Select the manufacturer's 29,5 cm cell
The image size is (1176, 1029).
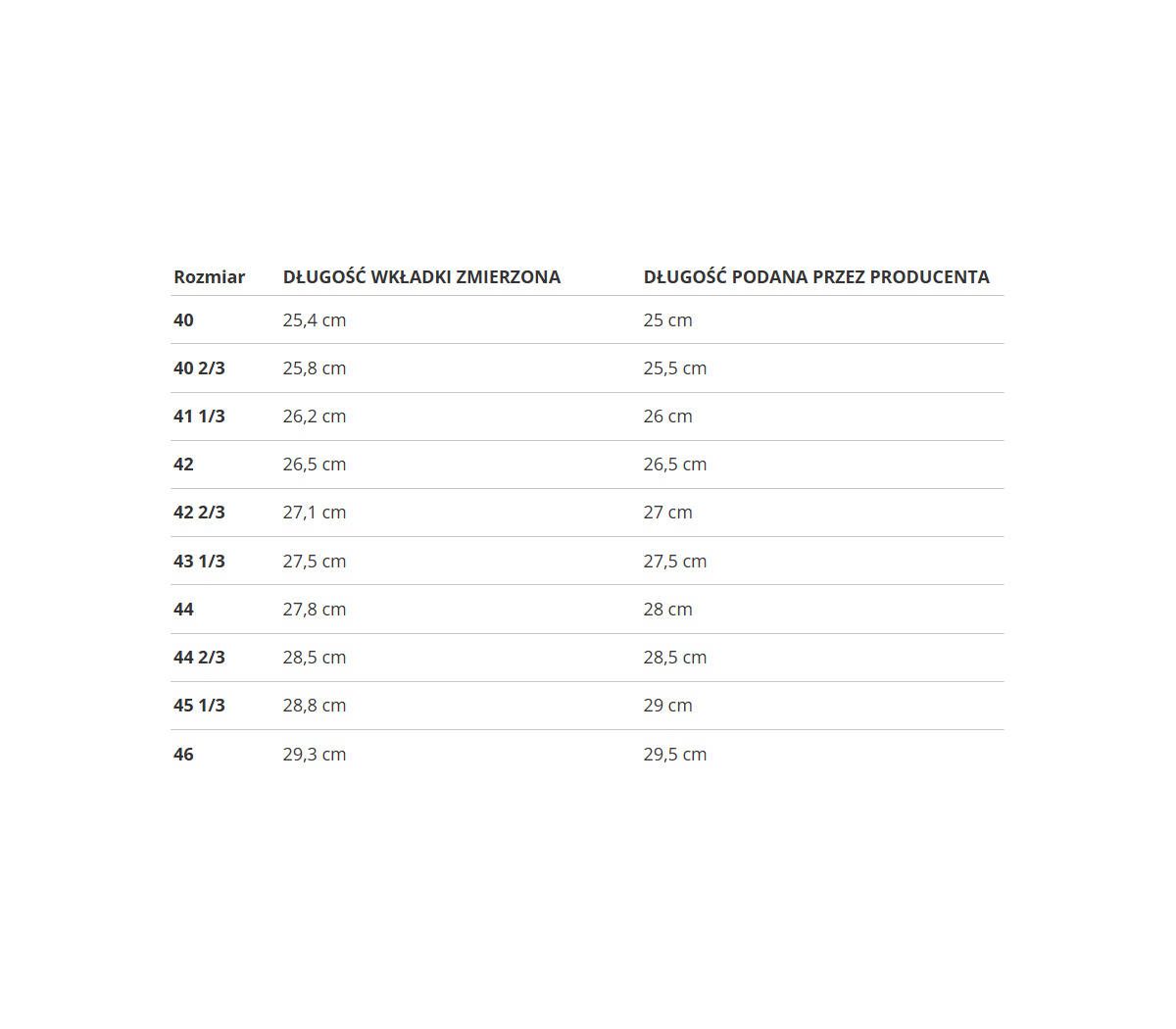tap(675, 755)
